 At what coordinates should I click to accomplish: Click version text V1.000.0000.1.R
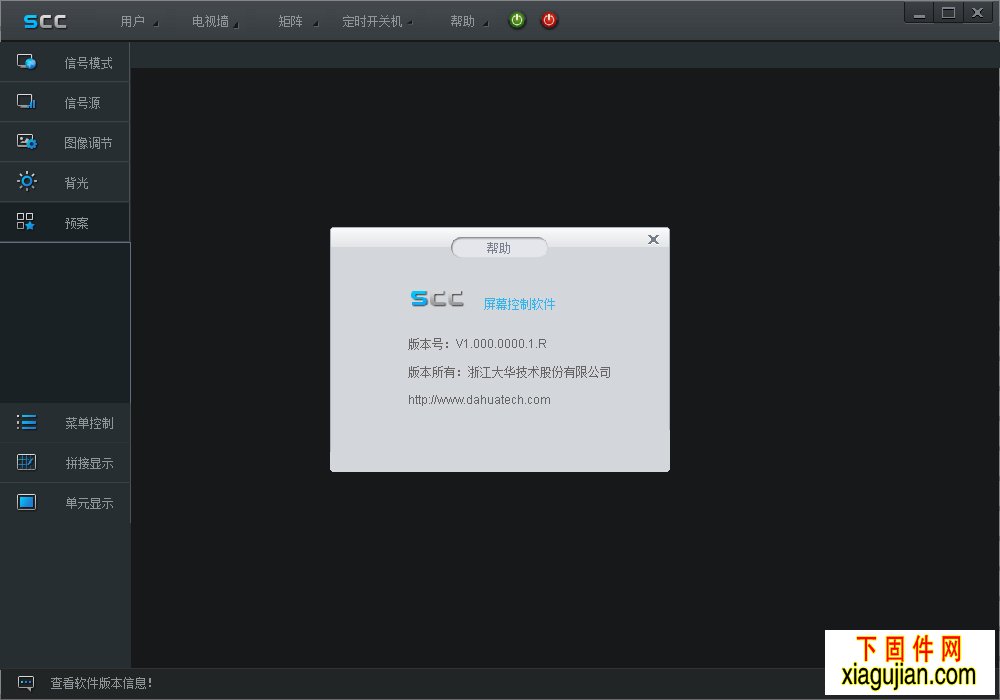(501, 344)
